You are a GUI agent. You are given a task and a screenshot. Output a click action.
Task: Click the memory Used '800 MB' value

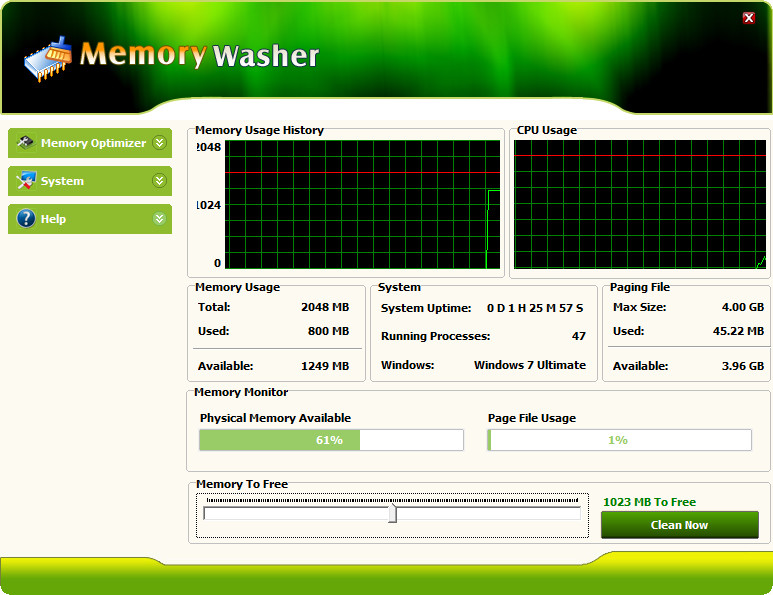click(x=328, y=331)
